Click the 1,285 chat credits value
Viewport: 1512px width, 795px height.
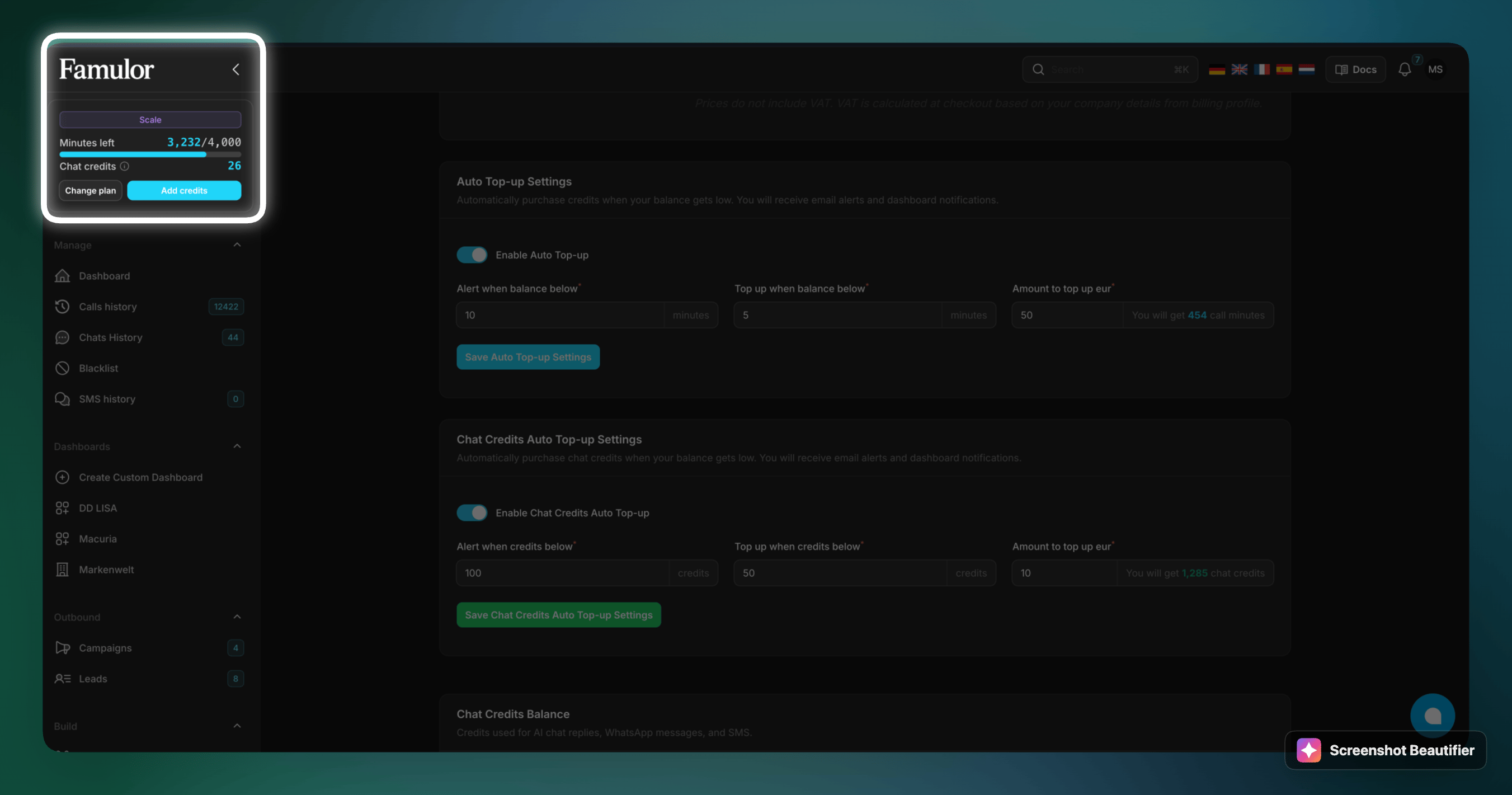click(x=1194, y=573)
